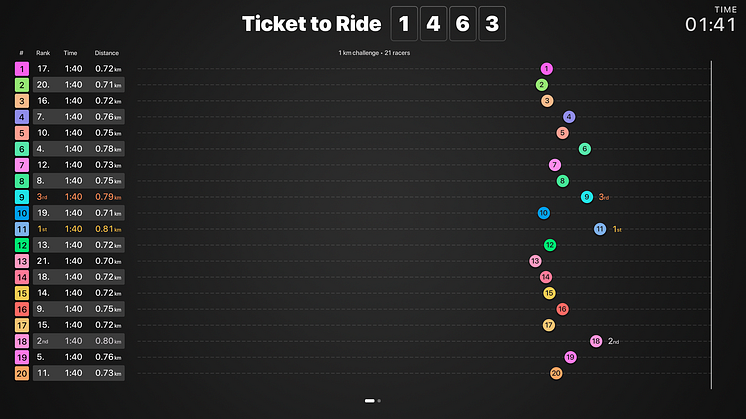This screenshot has width=746, height=419.
Task: Click the magenta number 1 badge in the list
Action: coord(22,69)
